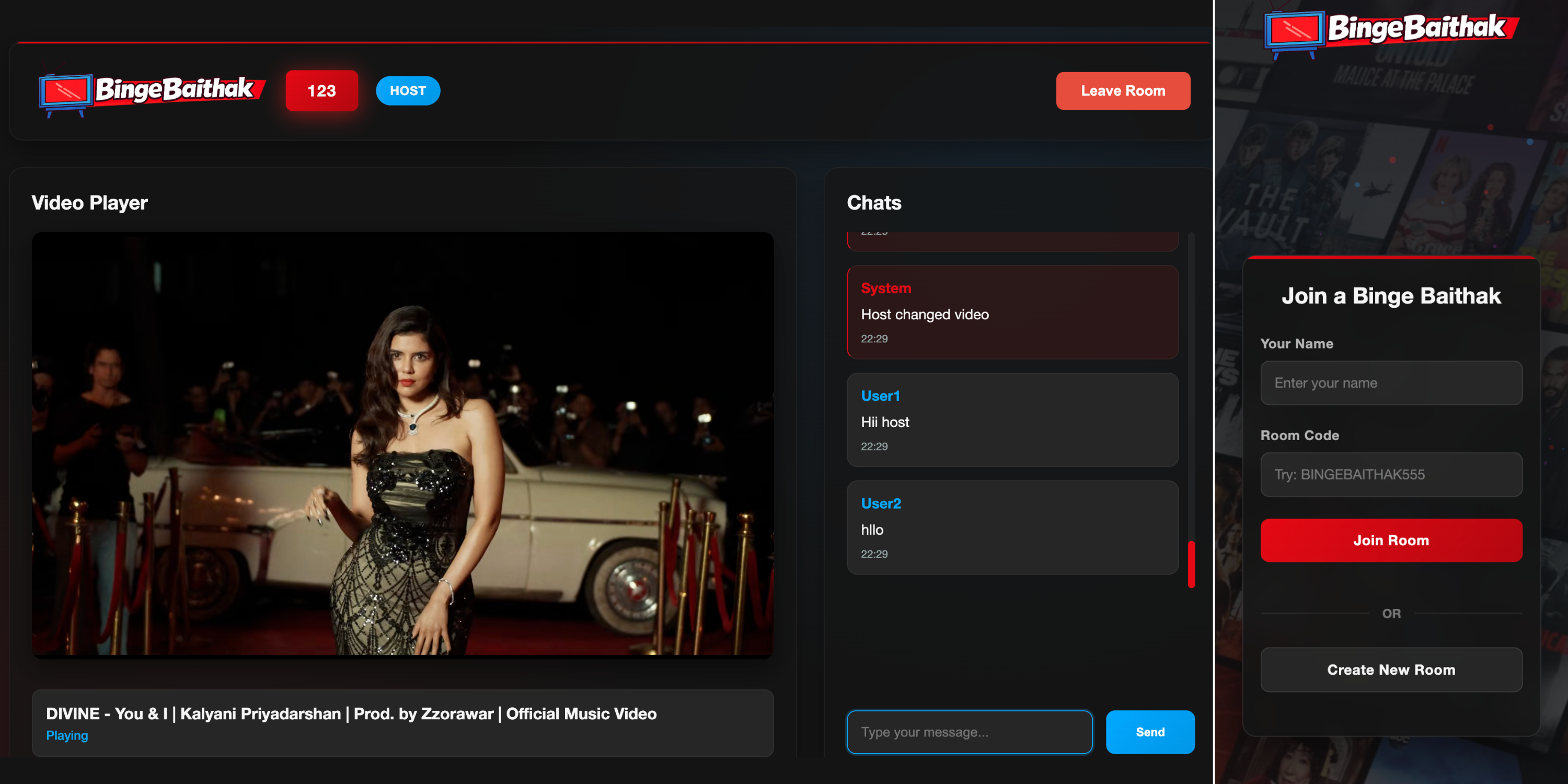Click the BingeBaithak logo above join form
Image resolution: width=1568 pixels, height=784 pixels.
(x=1390, y=32)
